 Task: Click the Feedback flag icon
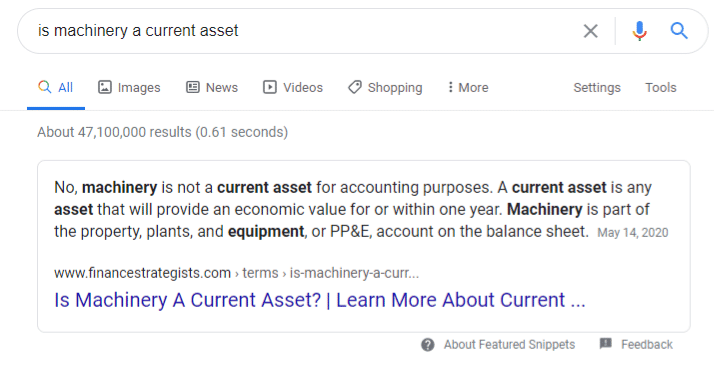(x=606, y=344)
